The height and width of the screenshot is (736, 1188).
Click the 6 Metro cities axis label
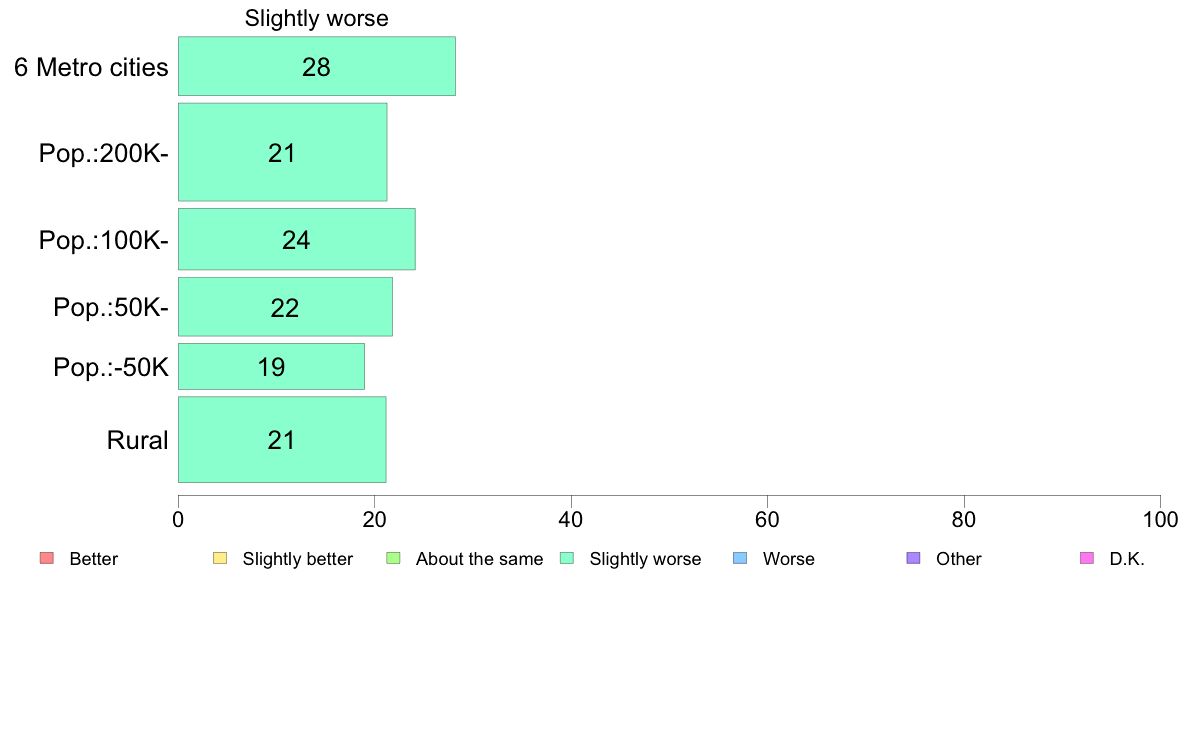click(x=91, y=67)
